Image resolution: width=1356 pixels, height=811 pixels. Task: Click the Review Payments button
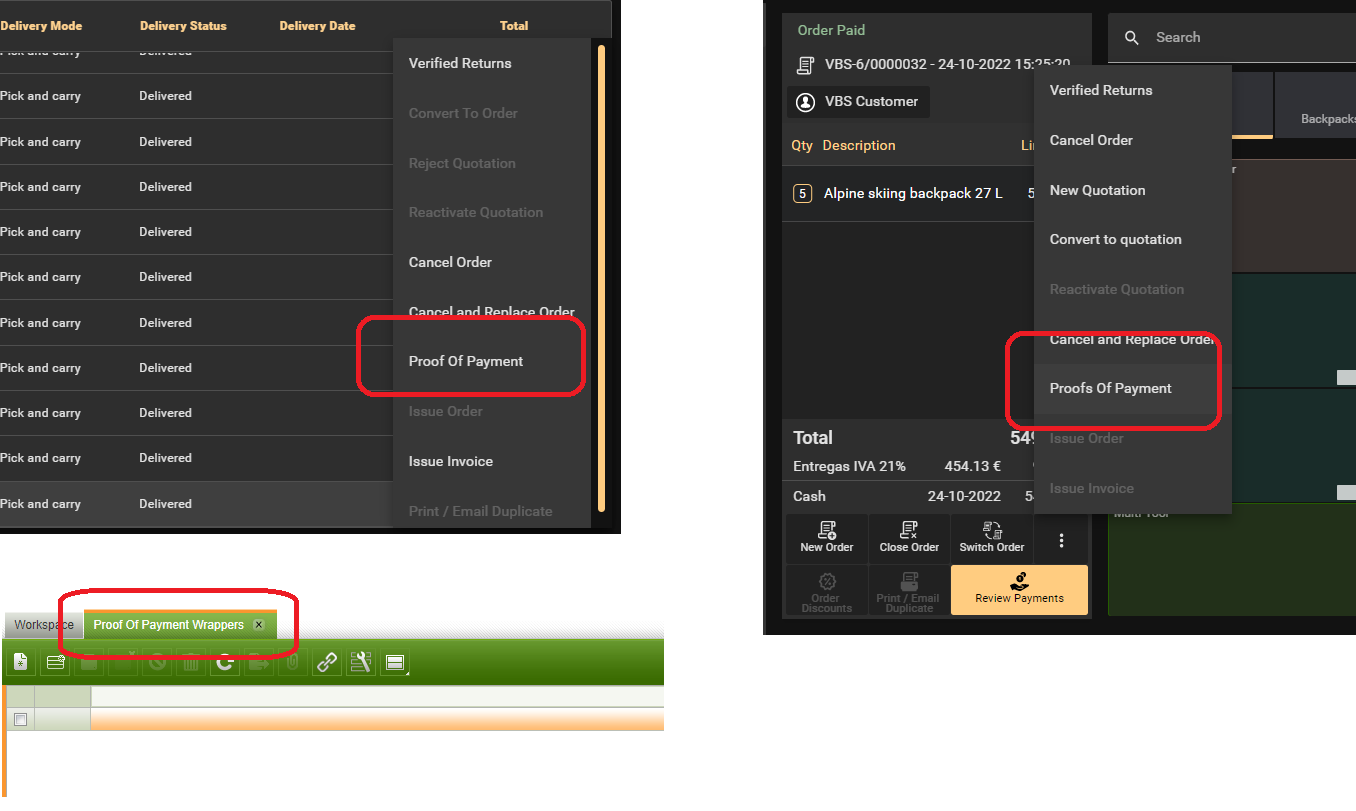click(x=1019, y=590)
